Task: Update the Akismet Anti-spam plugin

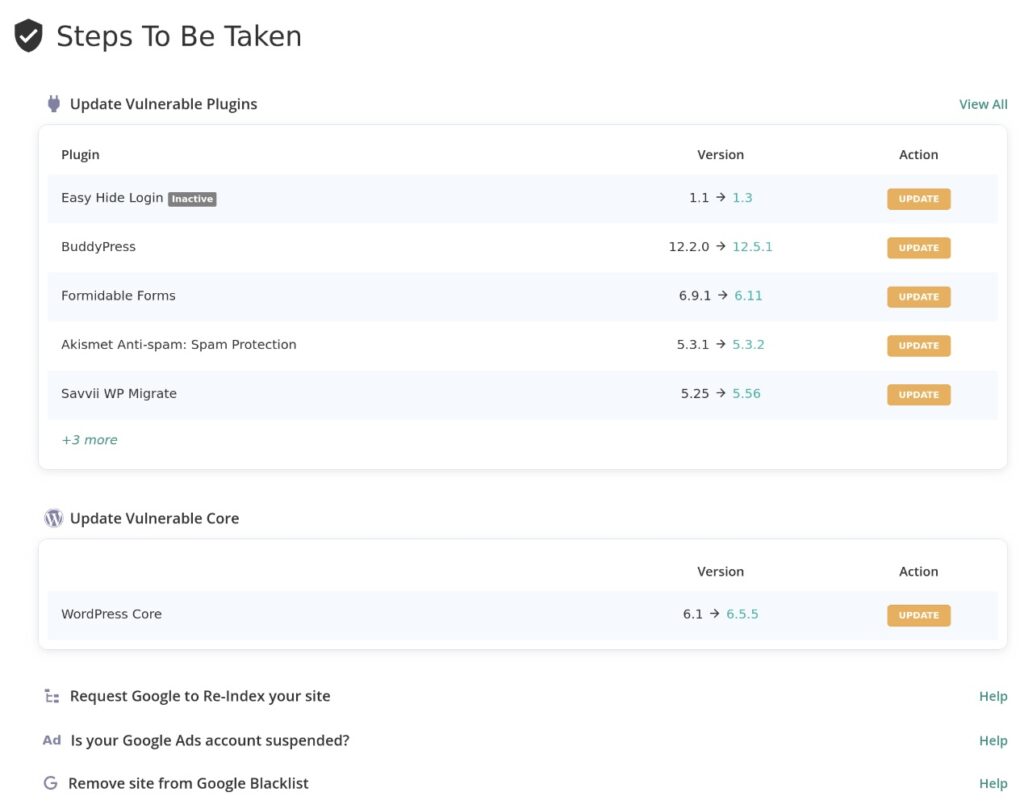Action: (918, 345)
